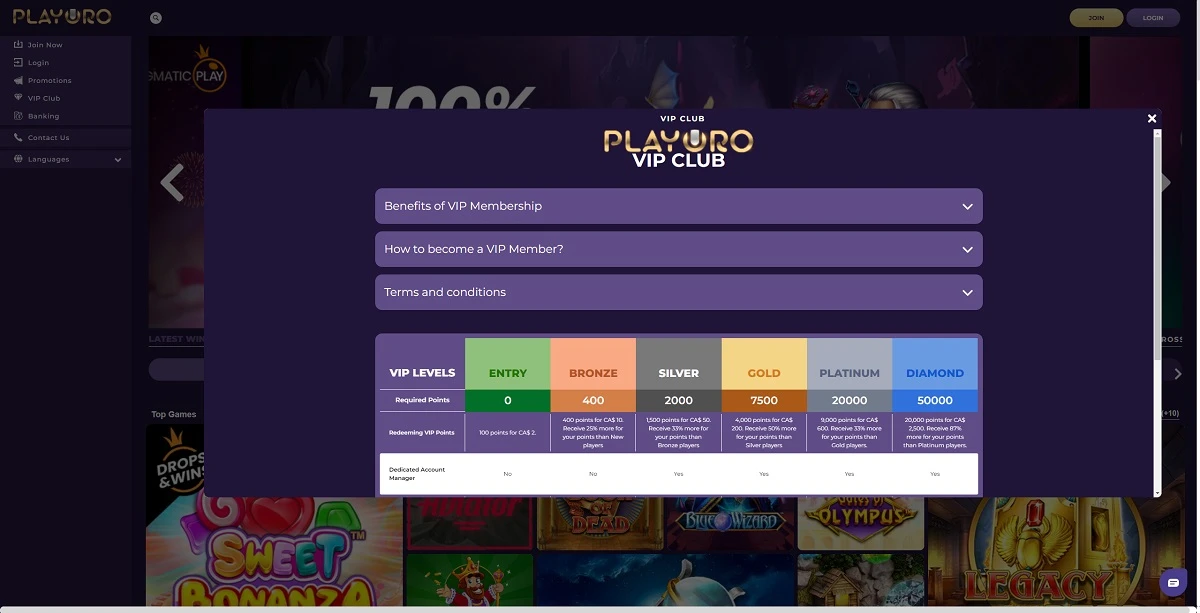
Task: Click the Gold redeeming points description
Action: (764, 432)
